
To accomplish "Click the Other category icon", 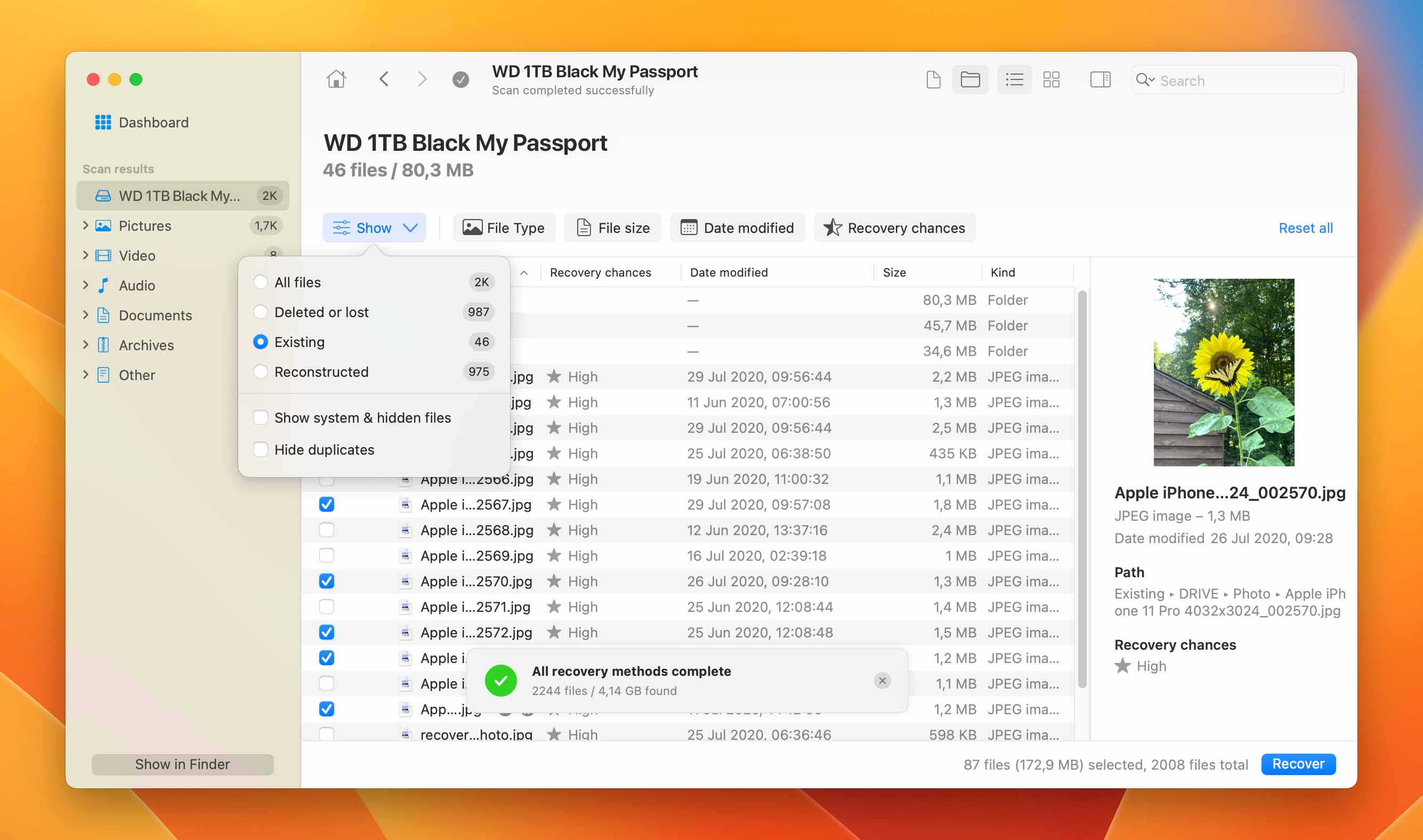I will pyautogui.click(x=103, y=375).
